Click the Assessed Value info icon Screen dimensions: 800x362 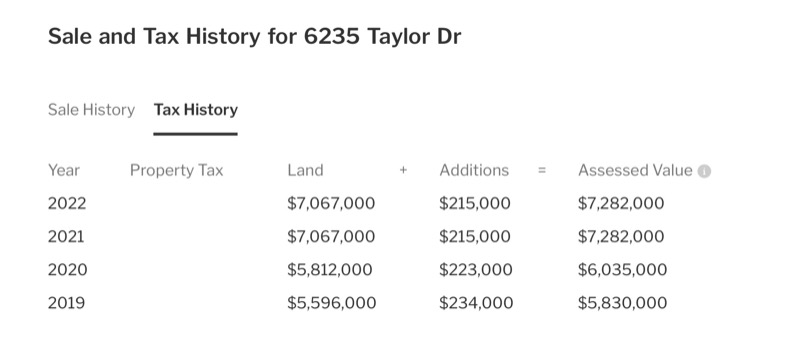point(704,171)
